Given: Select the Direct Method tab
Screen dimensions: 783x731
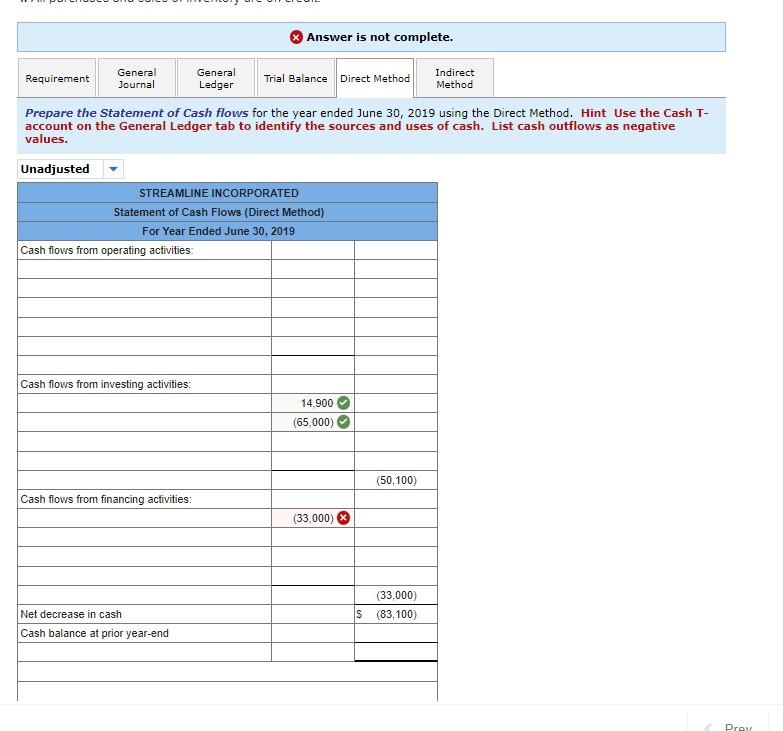Looking at the screenshot, I should 375,78.
